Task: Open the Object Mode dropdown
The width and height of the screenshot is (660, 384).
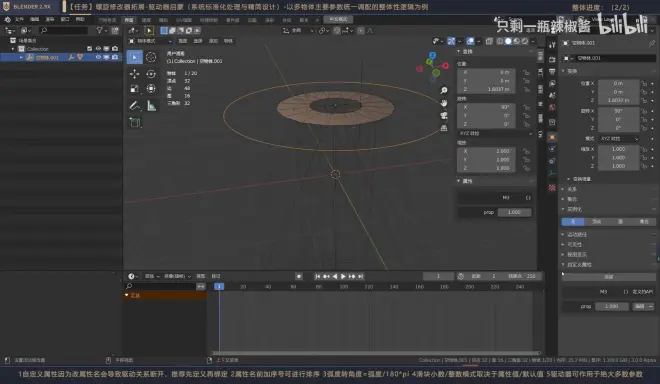Action: click(x=150, y=41)
